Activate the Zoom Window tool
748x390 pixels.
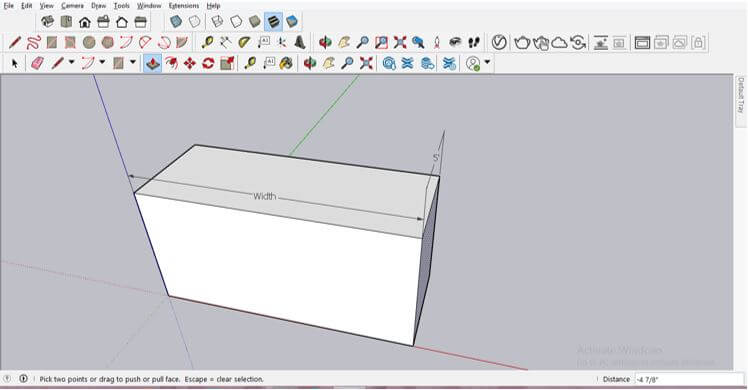pos(381,42)
